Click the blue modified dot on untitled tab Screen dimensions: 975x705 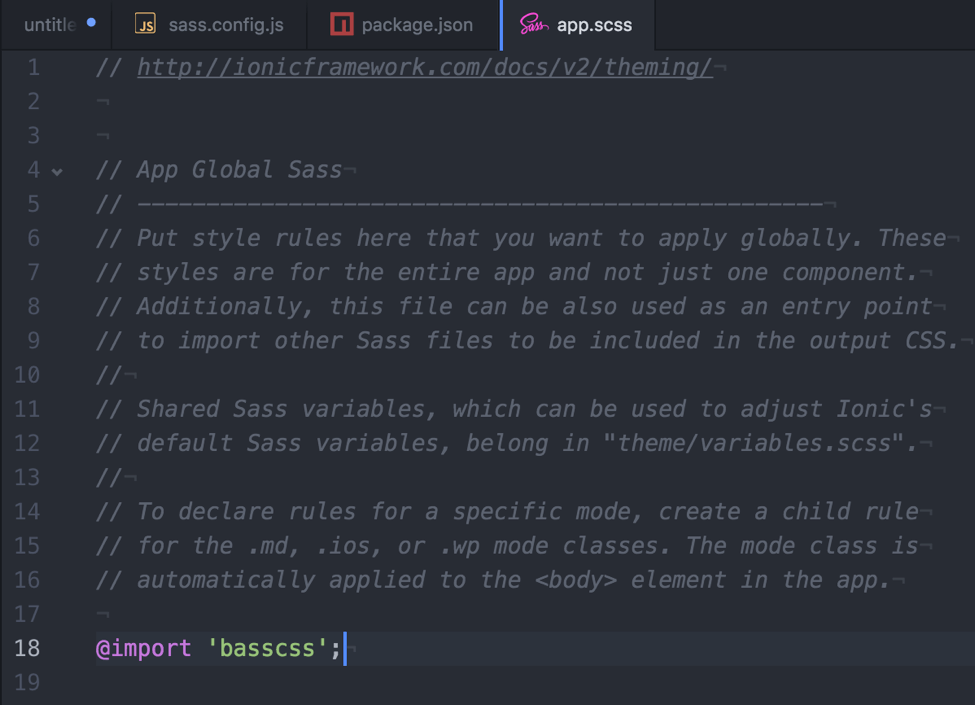91,22
